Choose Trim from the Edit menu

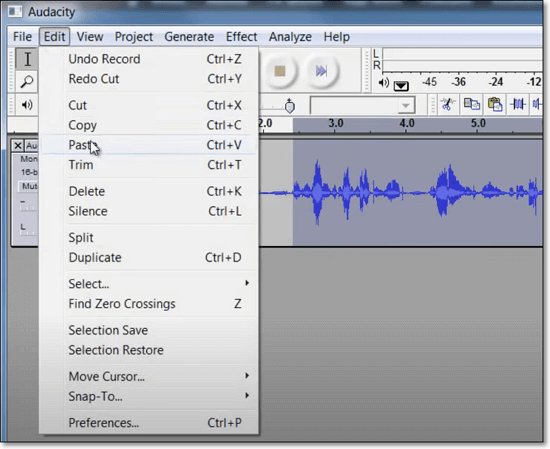point(149,165)
